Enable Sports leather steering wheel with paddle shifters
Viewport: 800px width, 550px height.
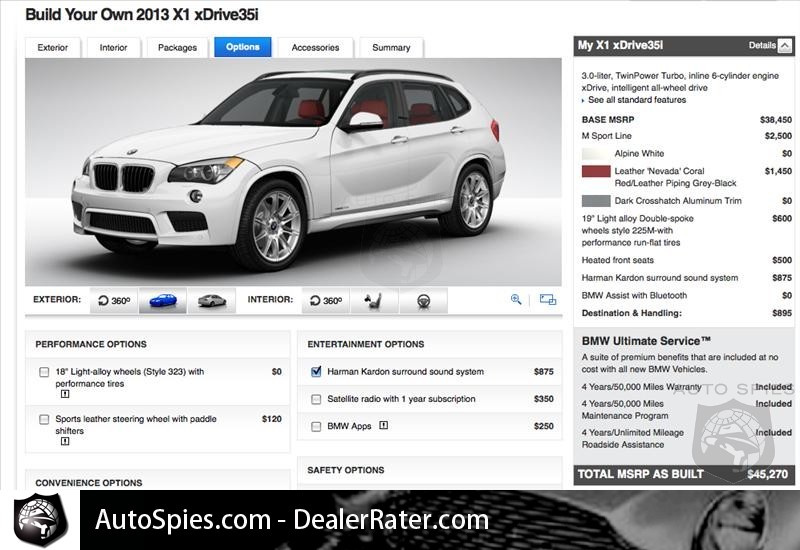(44, 419)
